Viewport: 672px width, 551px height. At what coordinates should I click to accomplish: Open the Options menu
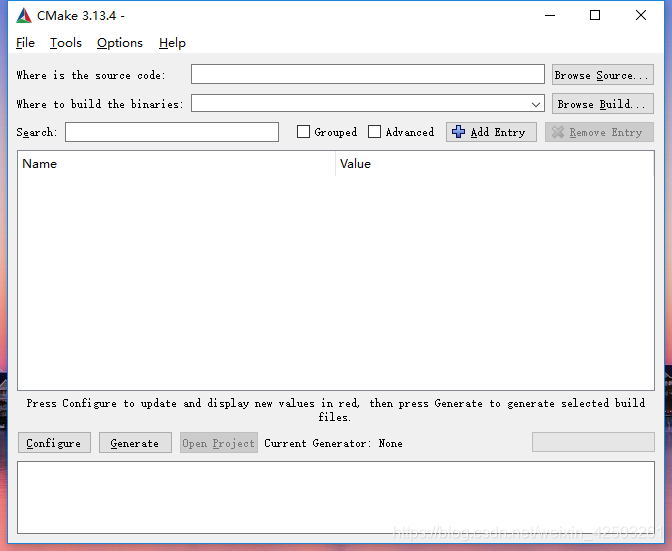(x=120, y=43)
